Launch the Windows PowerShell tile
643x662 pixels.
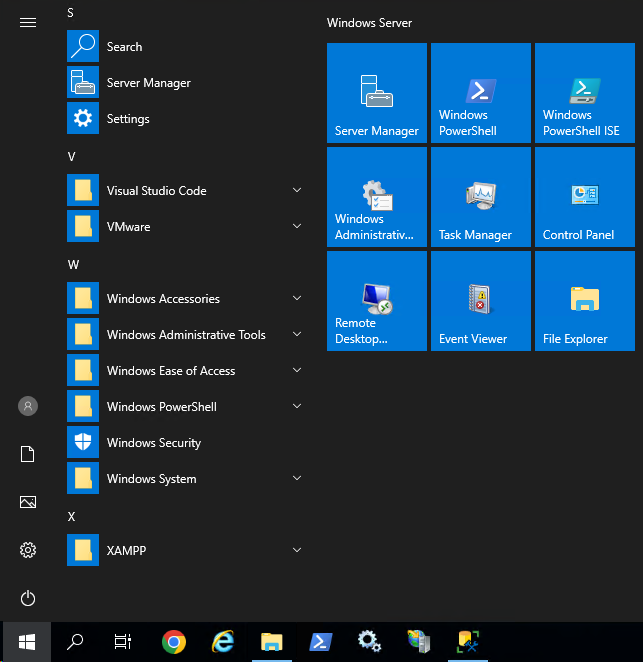tap(480, 93)
